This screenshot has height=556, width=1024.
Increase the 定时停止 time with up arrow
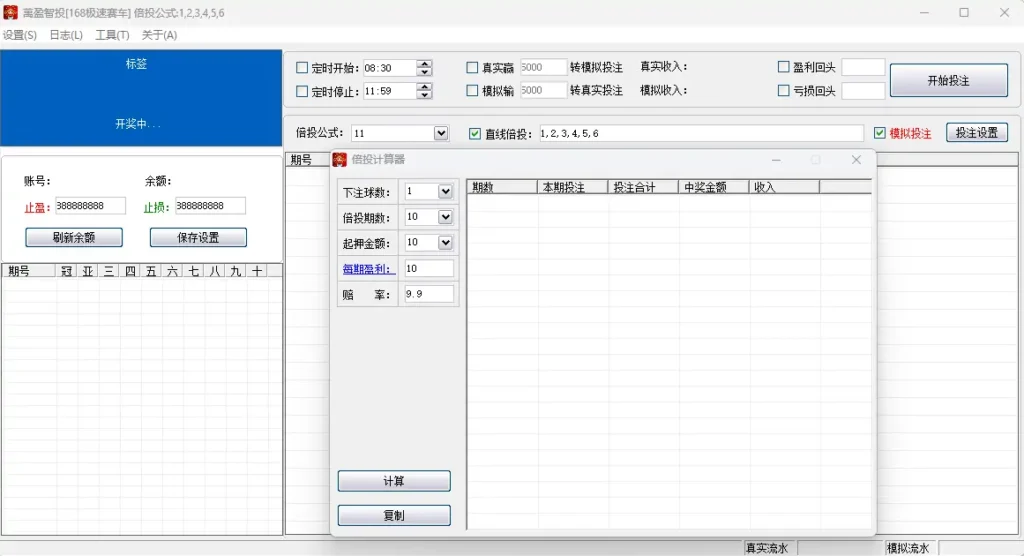[x=424, y=88]
